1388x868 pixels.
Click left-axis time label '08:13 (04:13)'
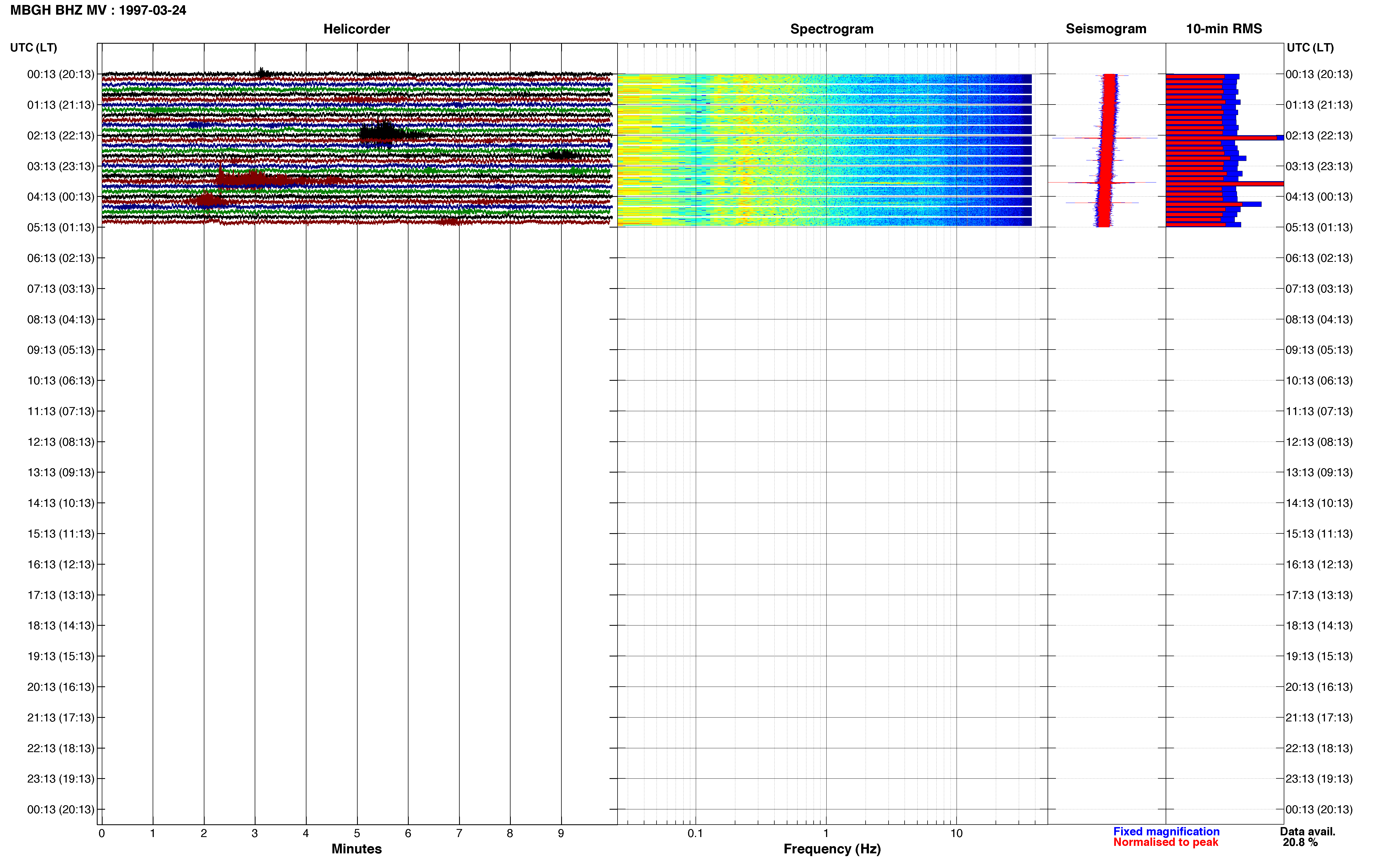(61, 319)
